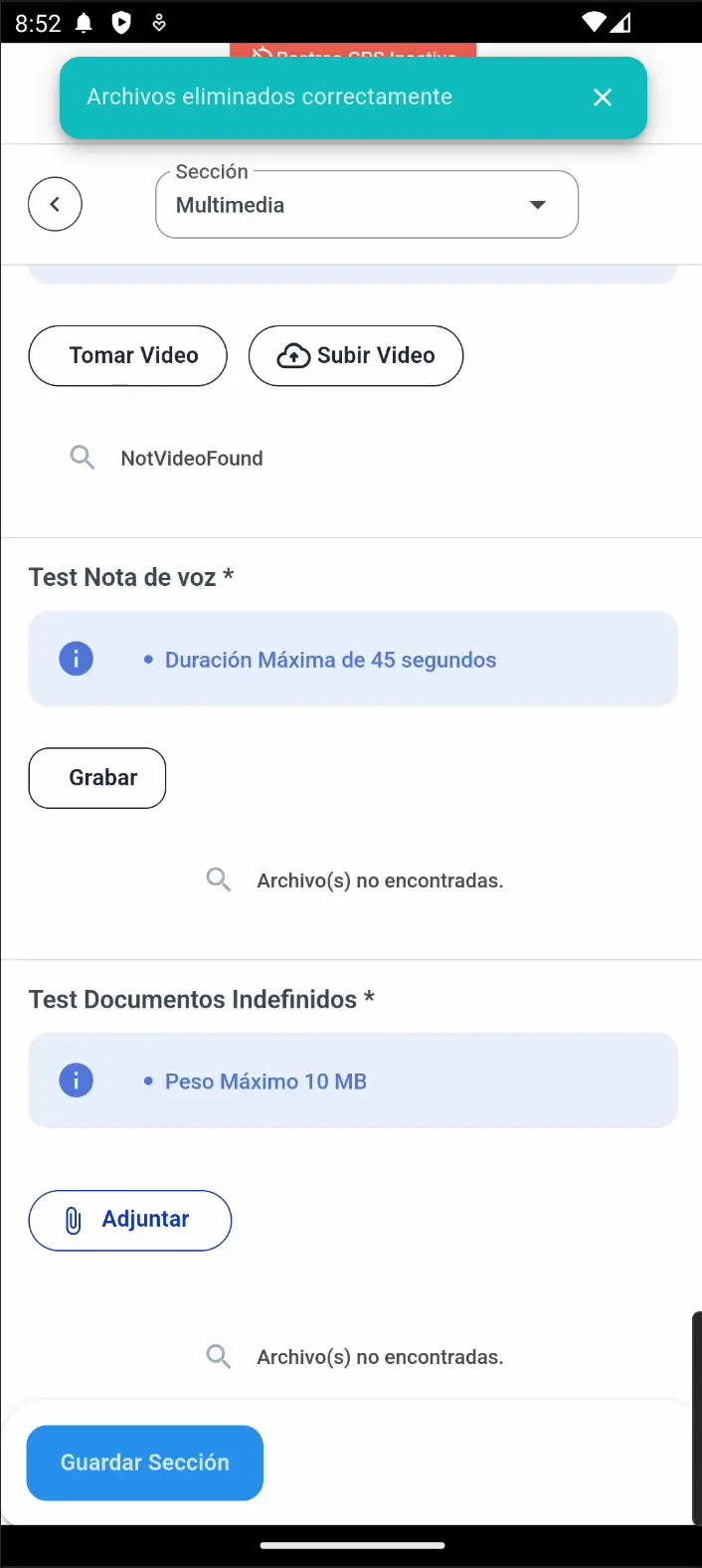
Task: Click the paperclip icon in Adjuntar
Action: [74, 1221]
